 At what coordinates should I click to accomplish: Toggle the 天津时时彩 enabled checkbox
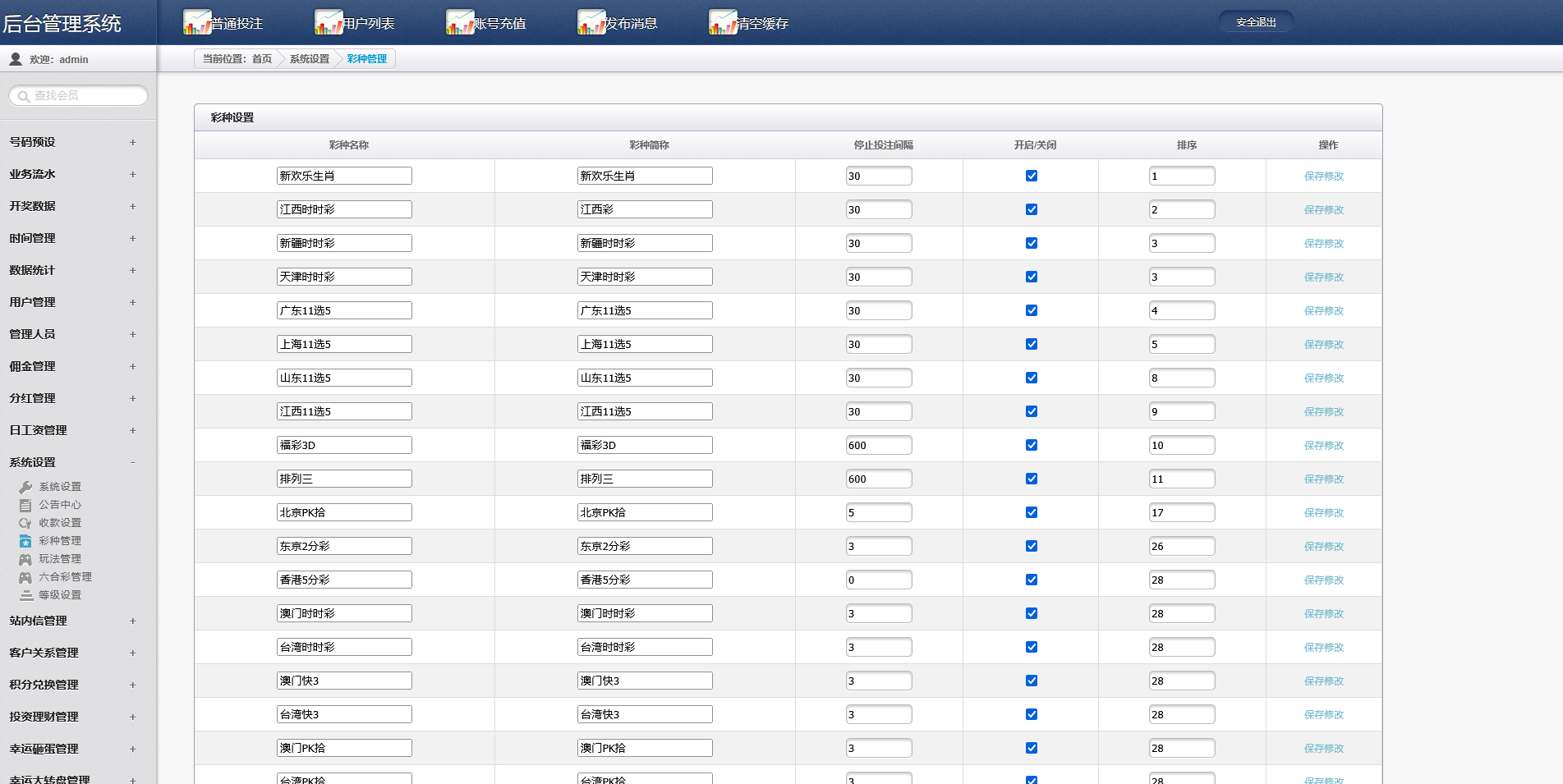tap(1032, 277)
